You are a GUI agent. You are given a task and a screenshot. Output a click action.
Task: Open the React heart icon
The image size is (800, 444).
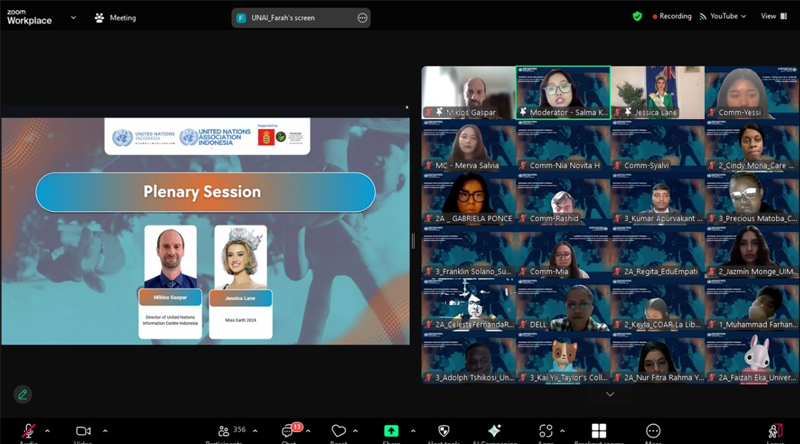[x=338, y=431]
